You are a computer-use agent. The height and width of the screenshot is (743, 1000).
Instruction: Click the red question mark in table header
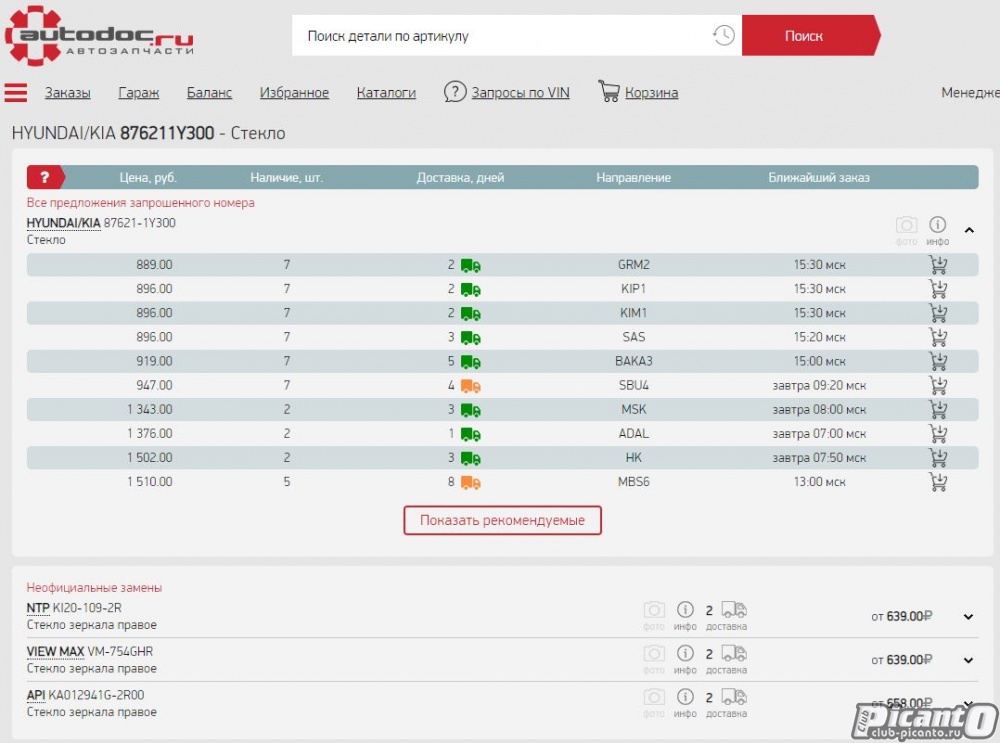click(x=45, y=177)
